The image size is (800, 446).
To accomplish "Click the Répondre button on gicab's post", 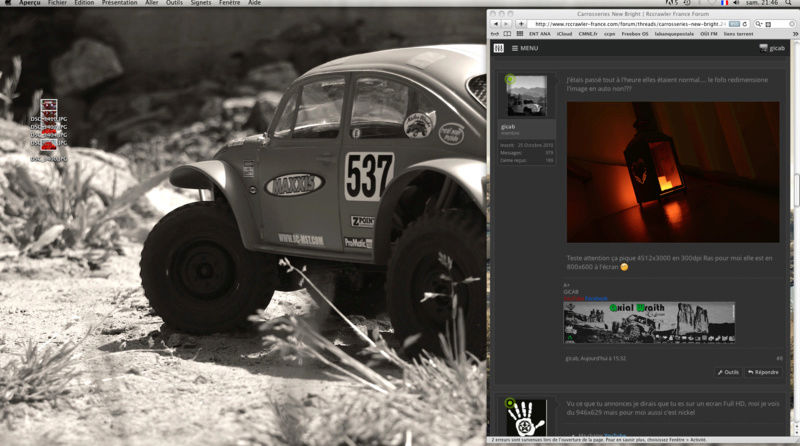I will point(763,372).
